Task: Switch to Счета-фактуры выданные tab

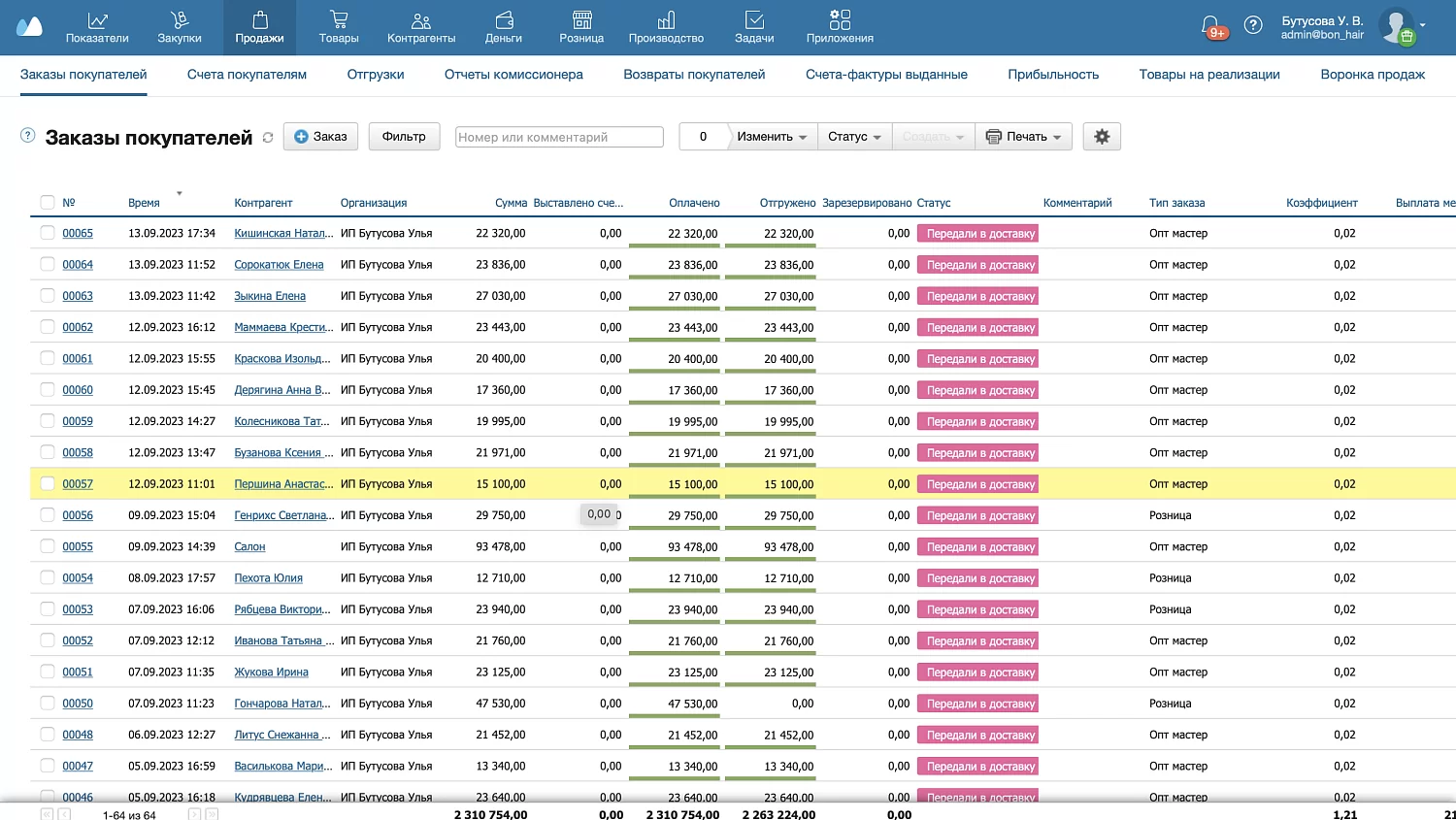Action: click(x=886, y=75)
